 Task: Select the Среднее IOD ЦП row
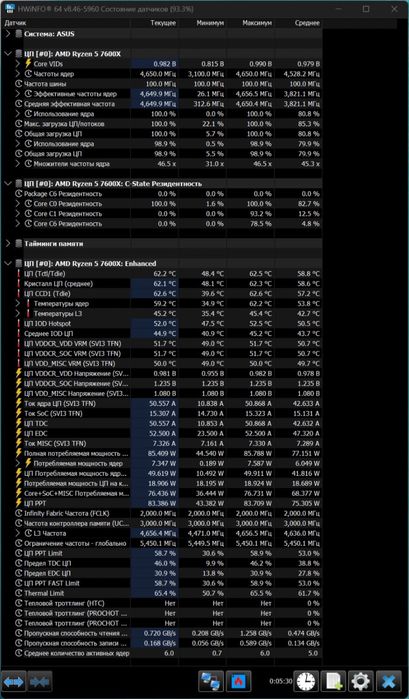pos(161,333)
